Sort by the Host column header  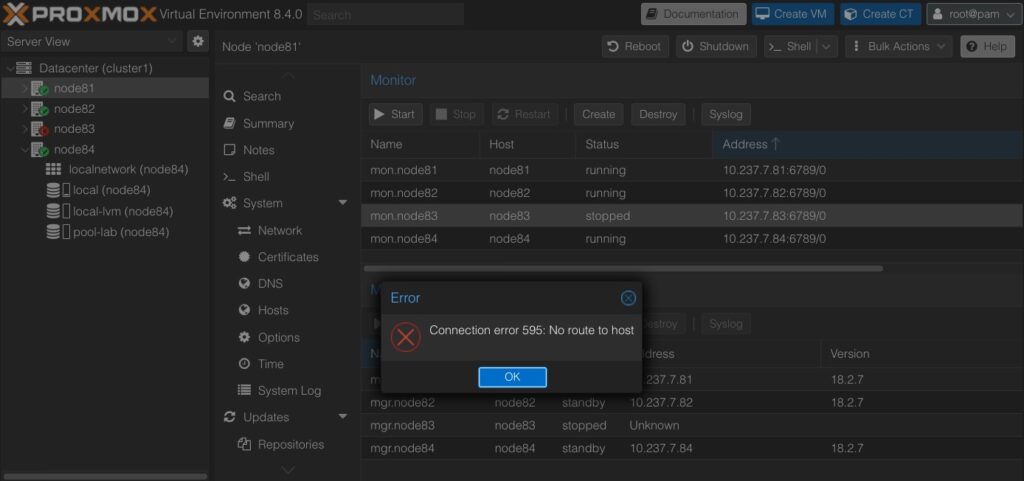pos(528,144)
